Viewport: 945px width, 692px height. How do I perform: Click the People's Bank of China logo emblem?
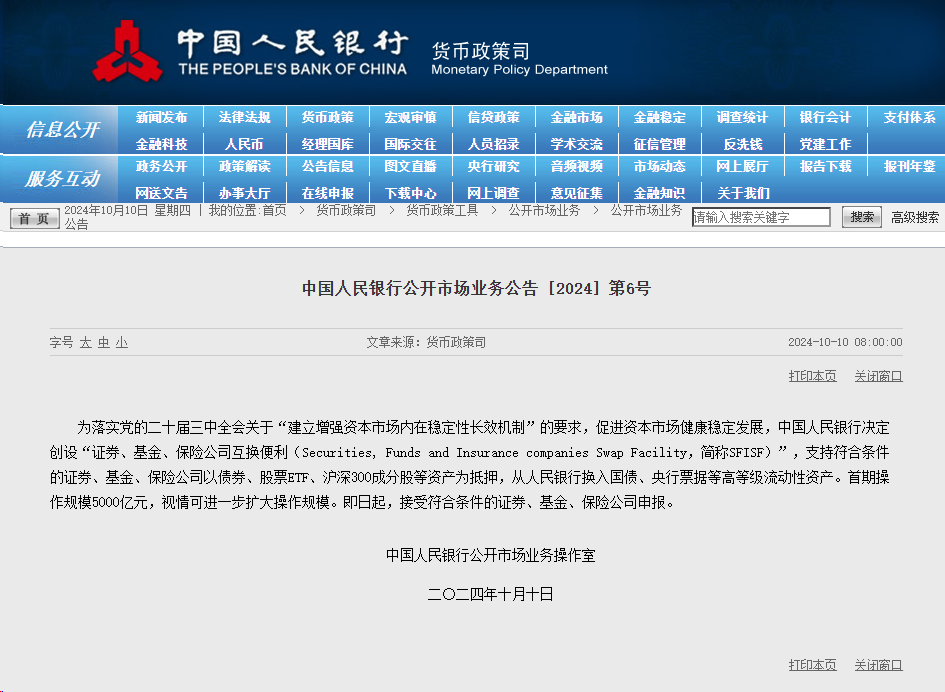tap(127, 52)
